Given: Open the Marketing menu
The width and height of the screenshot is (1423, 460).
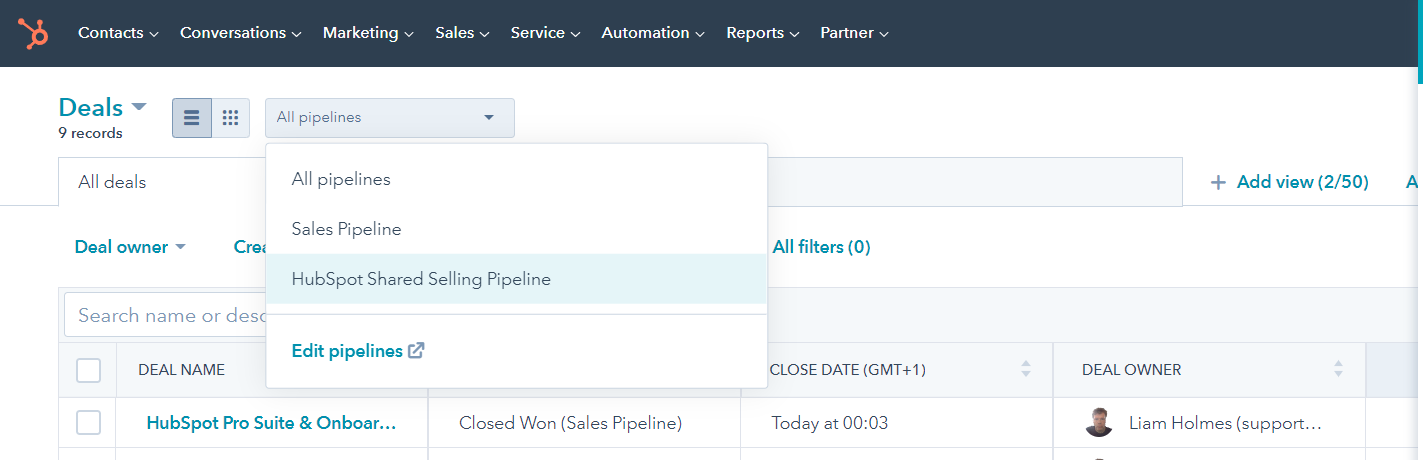Looking at the screenshot, I should (368, 33).
